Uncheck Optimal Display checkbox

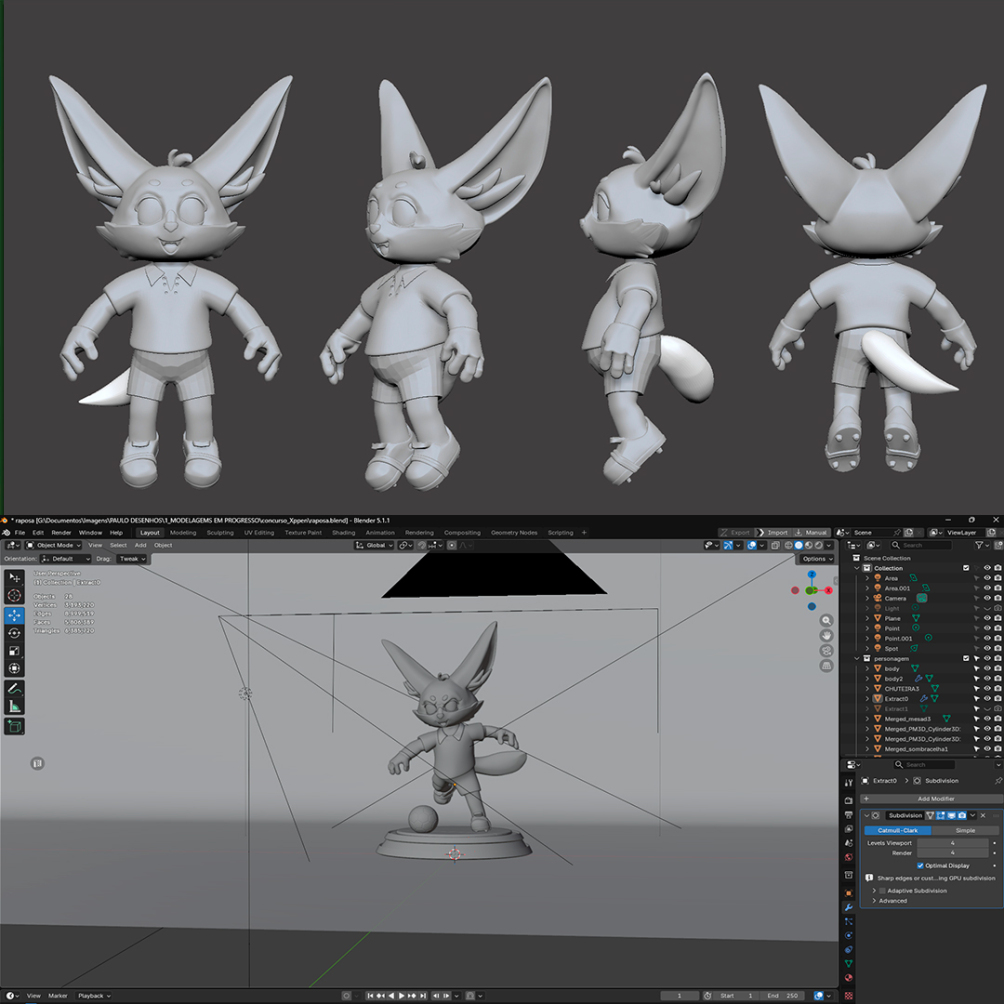tap(920, 865)
